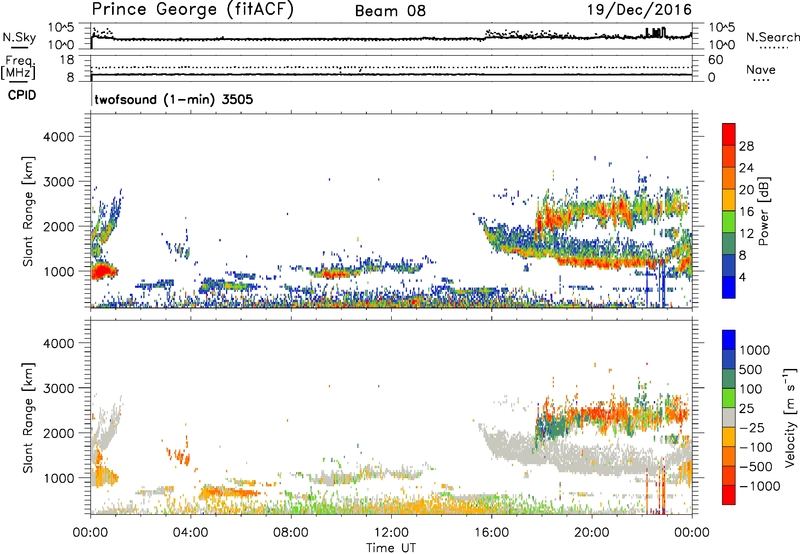Click the "08:00" time axis label
Viewport: 800px width, 554px height.
(291, 533)
